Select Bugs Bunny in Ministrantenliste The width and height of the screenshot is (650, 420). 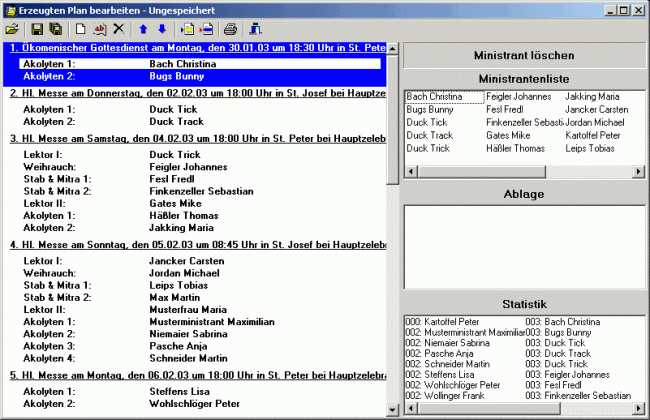pos(429,109)
